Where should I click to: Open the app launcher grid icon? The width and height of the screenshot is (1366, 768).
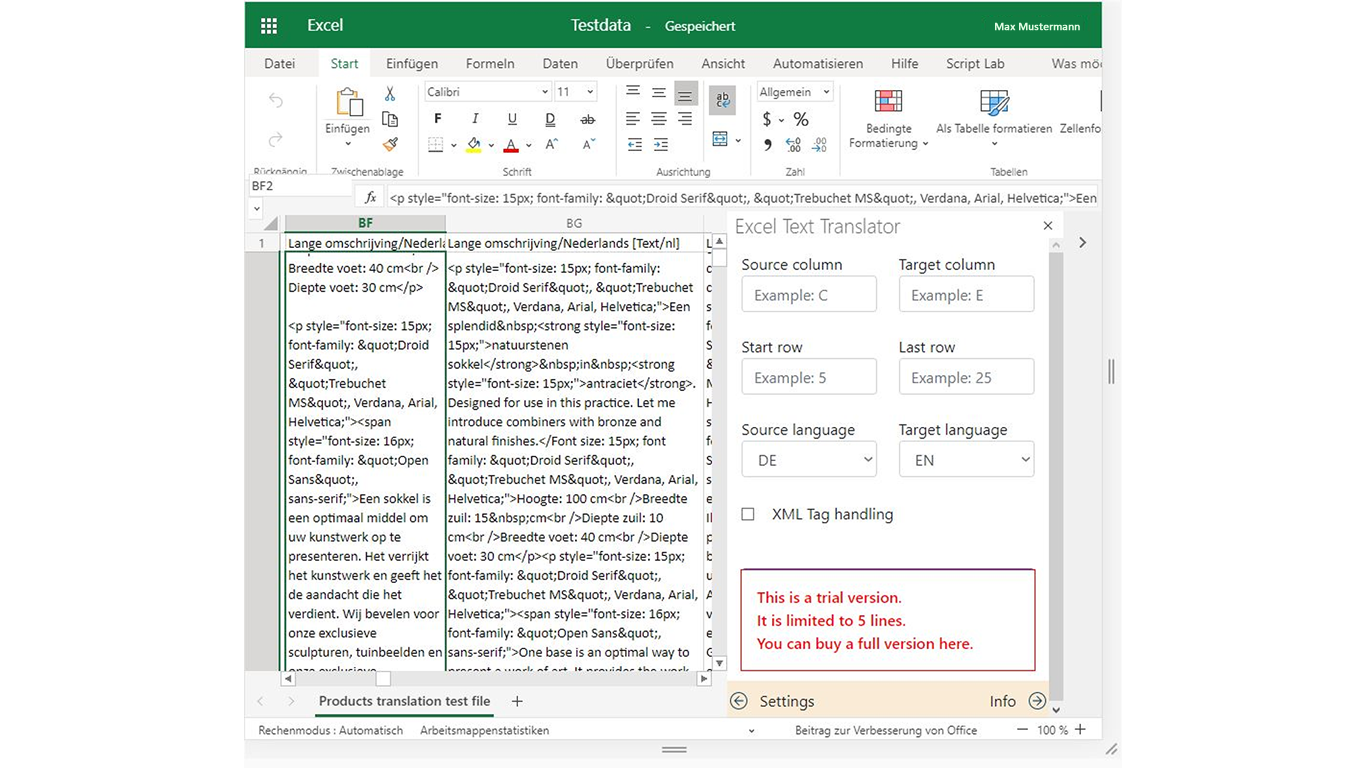click(x=269, y=26)
